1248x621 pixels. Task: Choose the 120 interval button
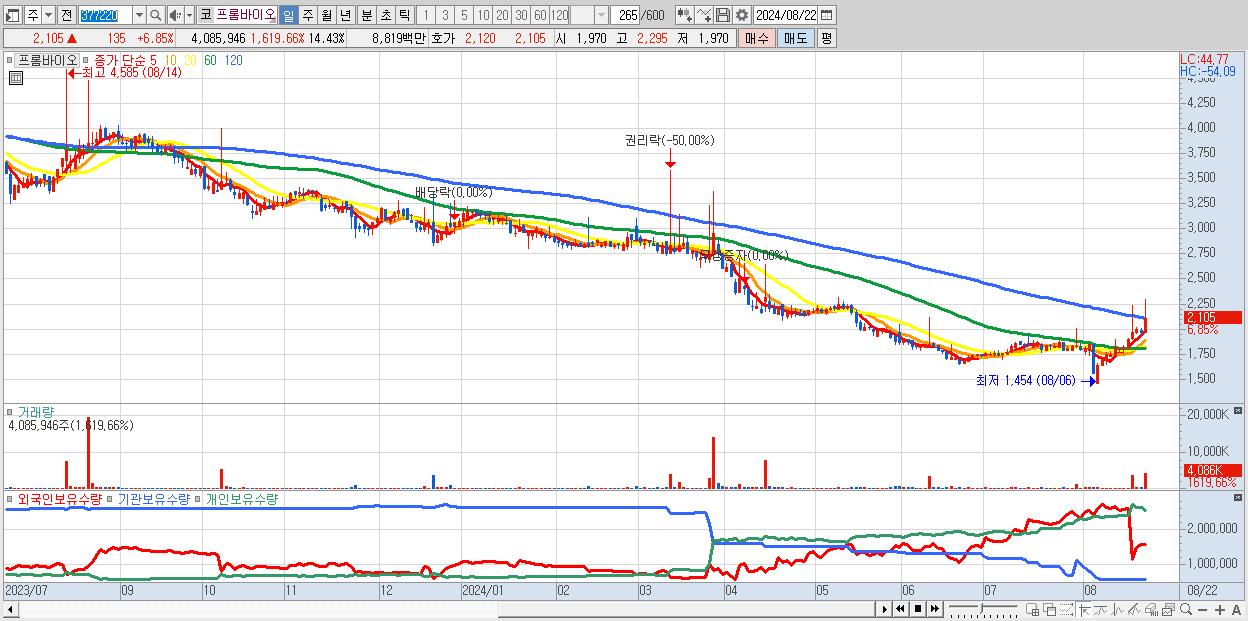coord(560,15)
